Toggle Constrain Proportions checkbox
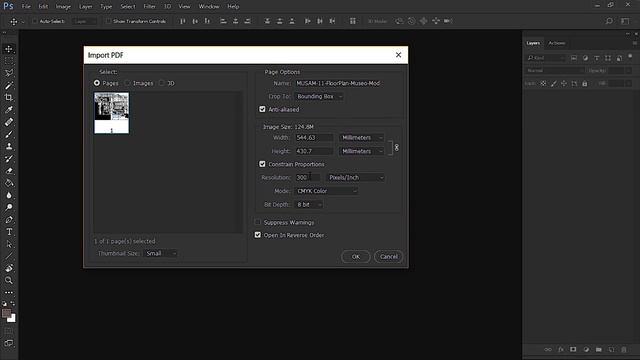This screenshot has height=360, width=640. pos(262,164)
